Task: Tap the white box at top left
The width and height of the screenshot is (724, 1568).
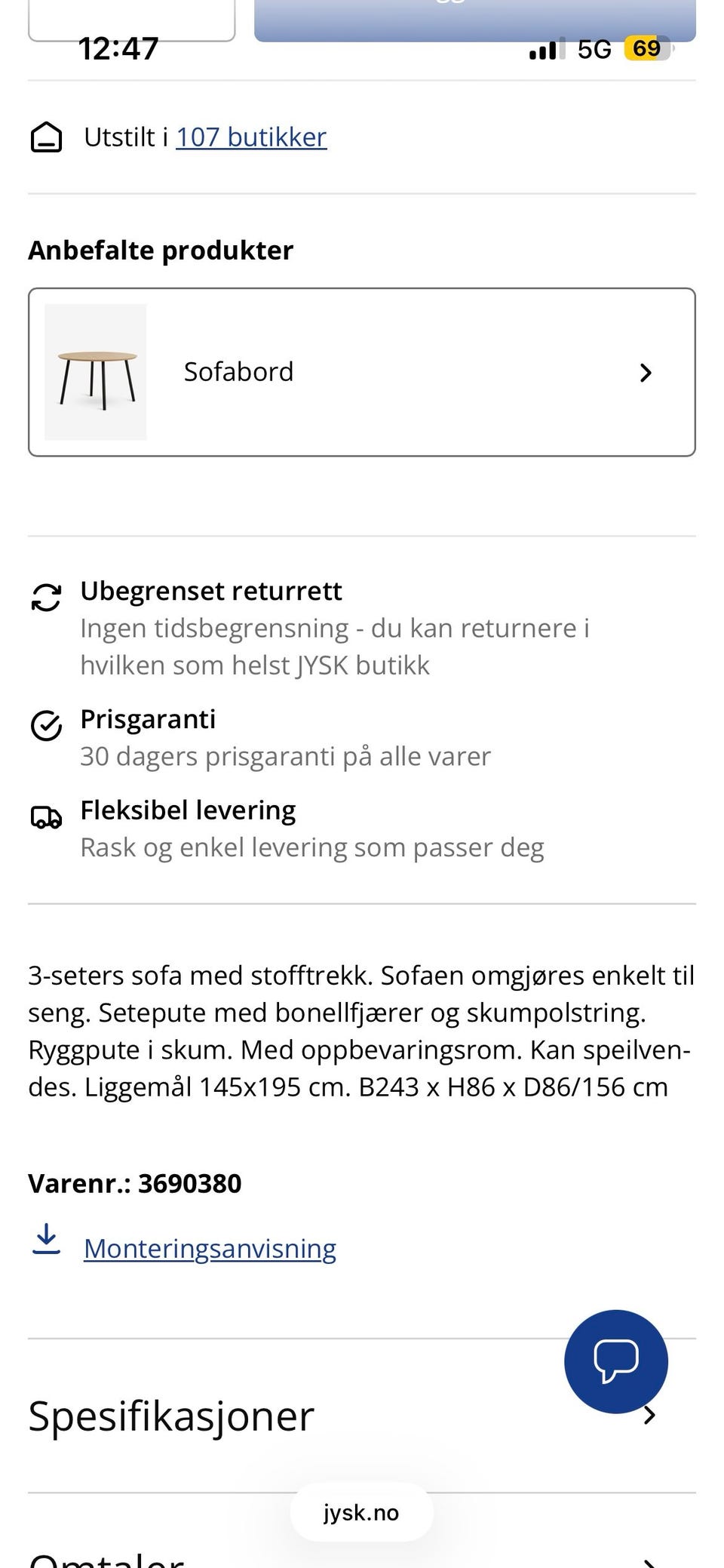Action: tap(132, 19)
